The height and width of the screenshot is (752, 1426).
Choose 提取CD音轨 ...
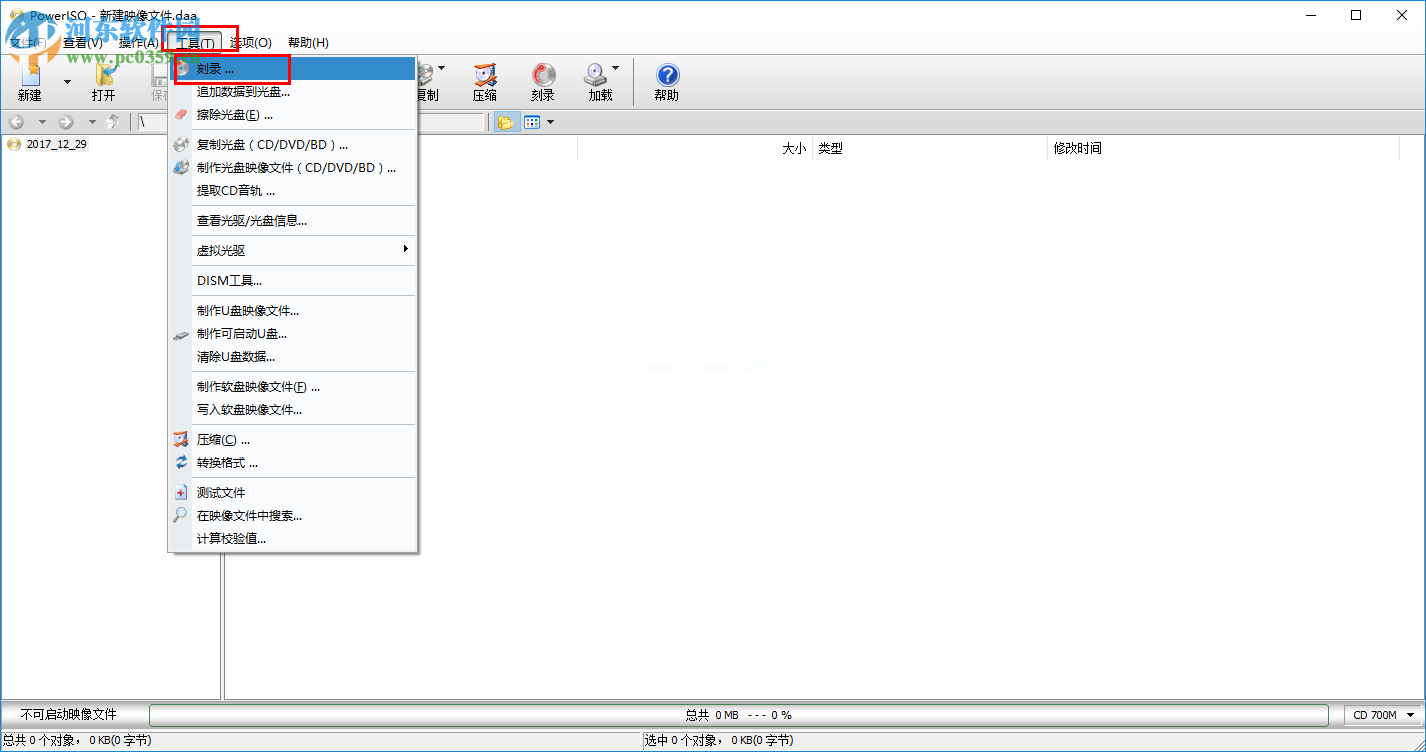292,191
